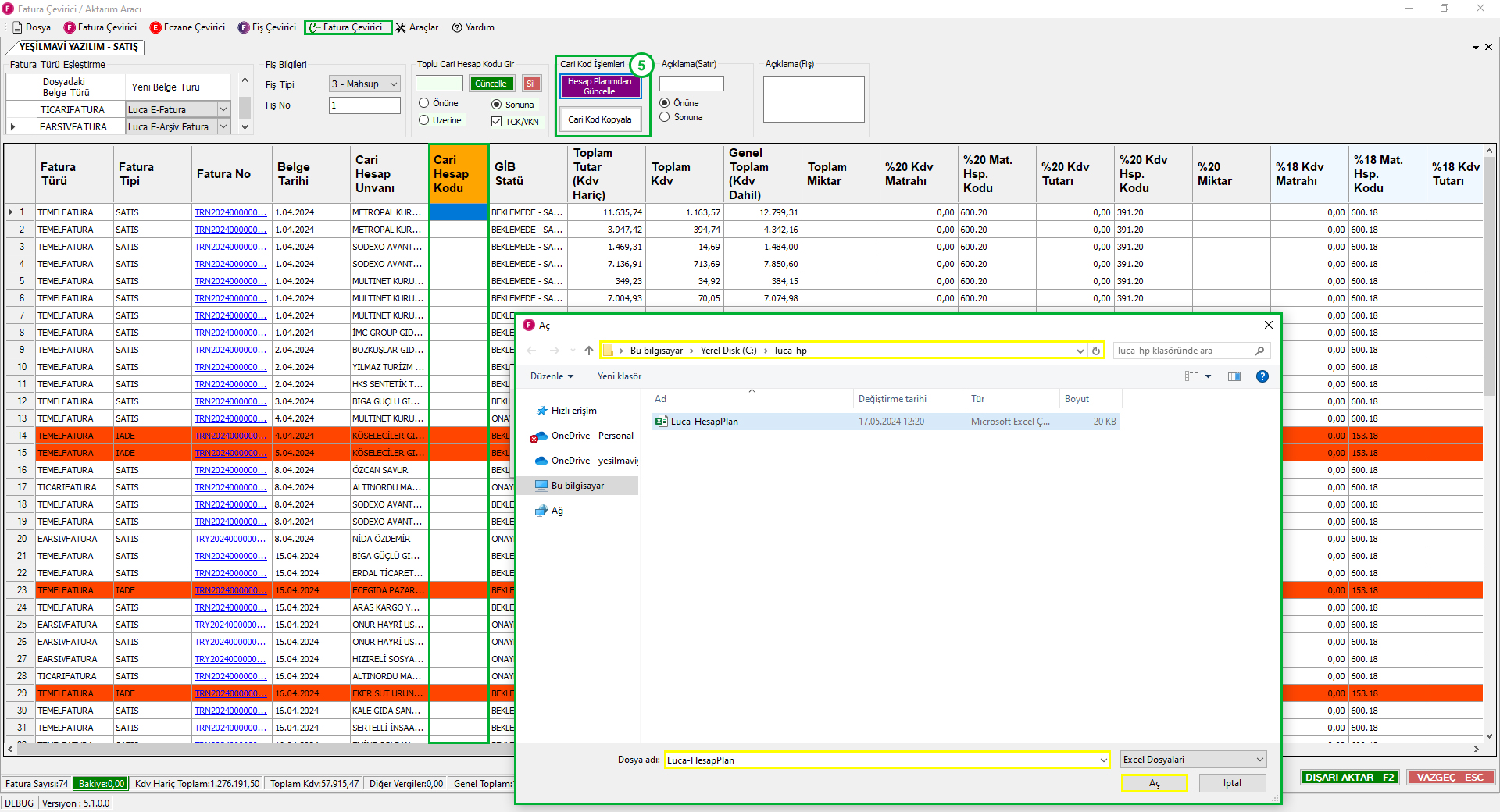Click the up-folder arrow in file dialog
Viewport: 1500px width, 812px height.
pyautogui.click(x=589, y=351)
